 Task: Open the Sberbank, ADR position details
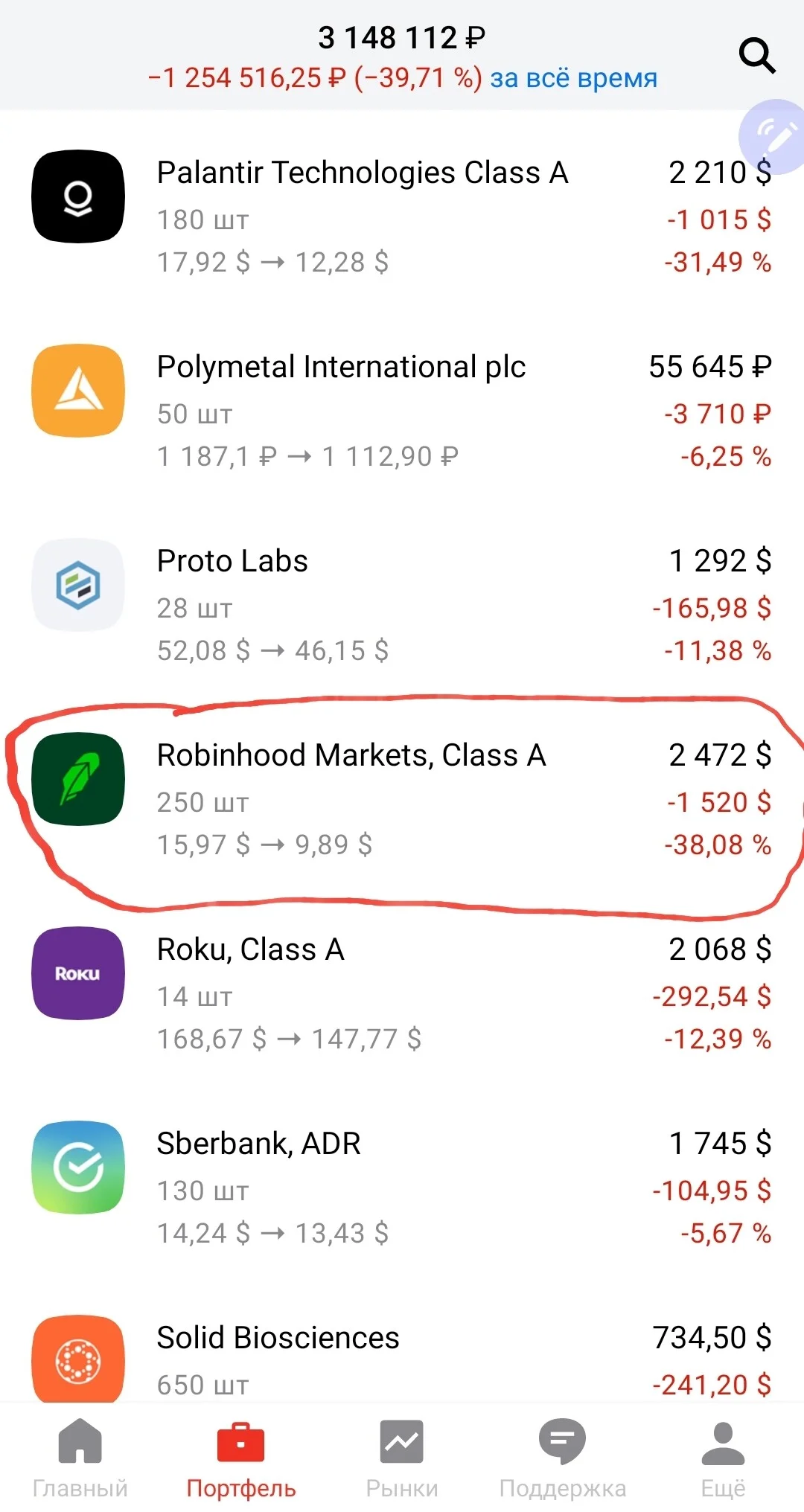pos(402,1188)
